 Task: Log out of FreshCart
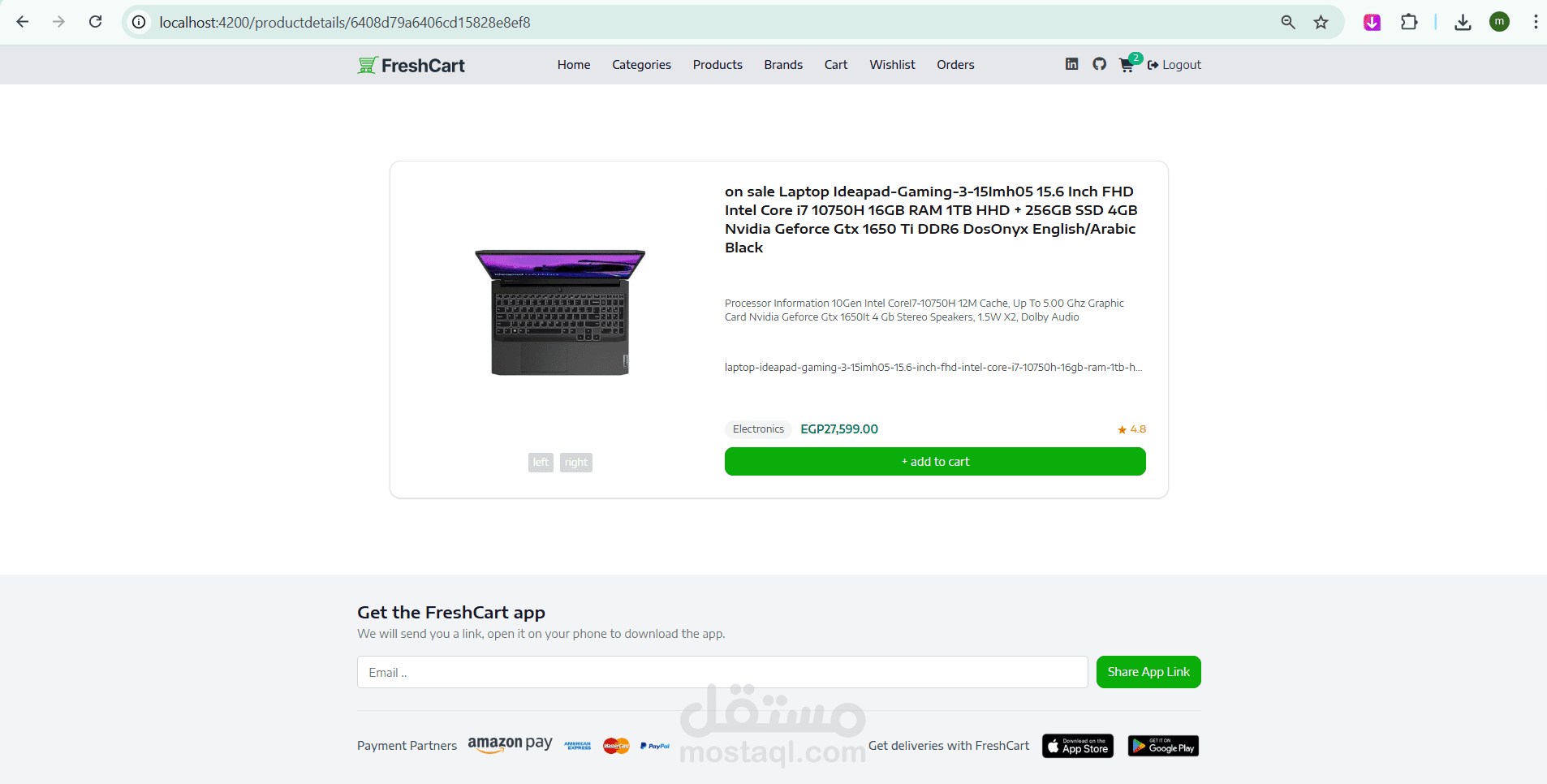1174,65
